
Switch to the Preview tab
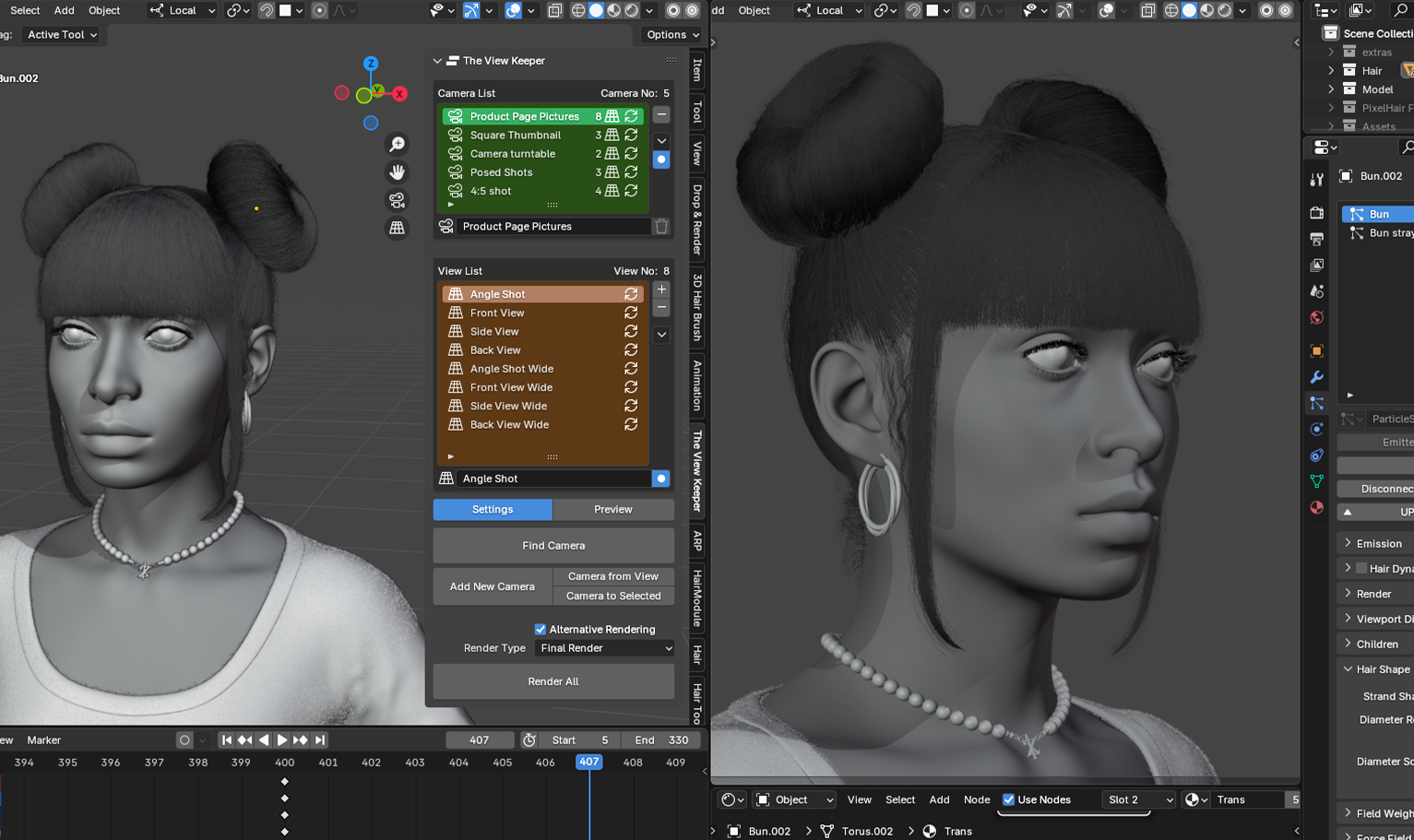(x=613, y=509)
